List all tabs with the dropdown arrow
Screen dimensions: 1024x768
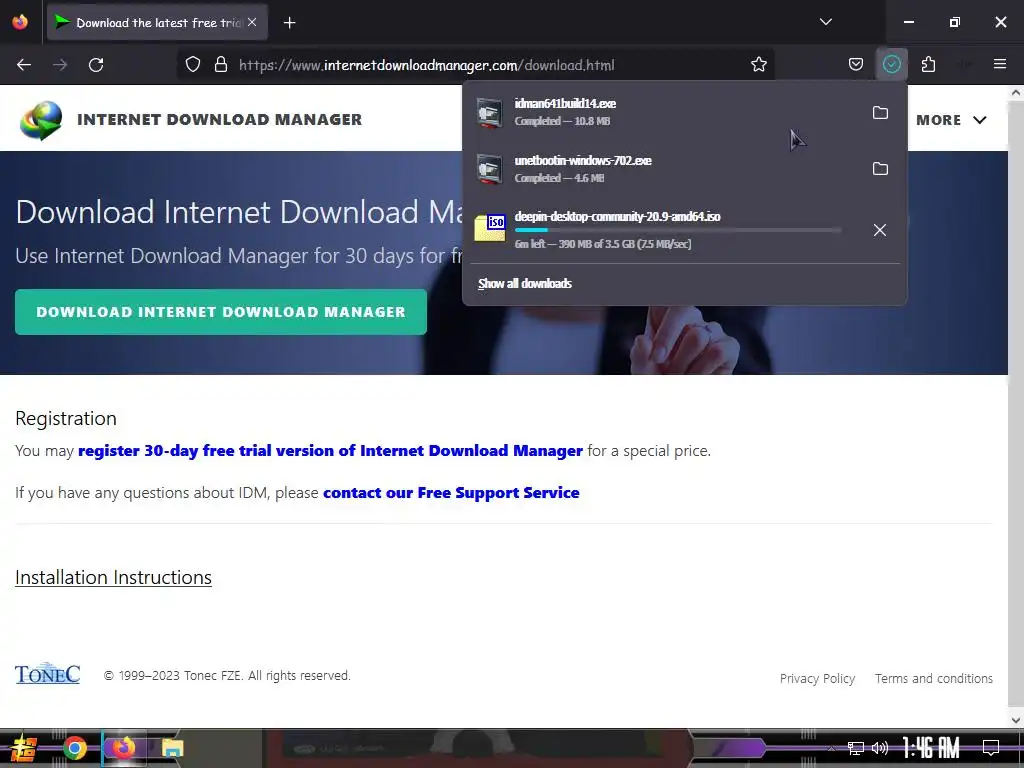click(x=825, y=22)
